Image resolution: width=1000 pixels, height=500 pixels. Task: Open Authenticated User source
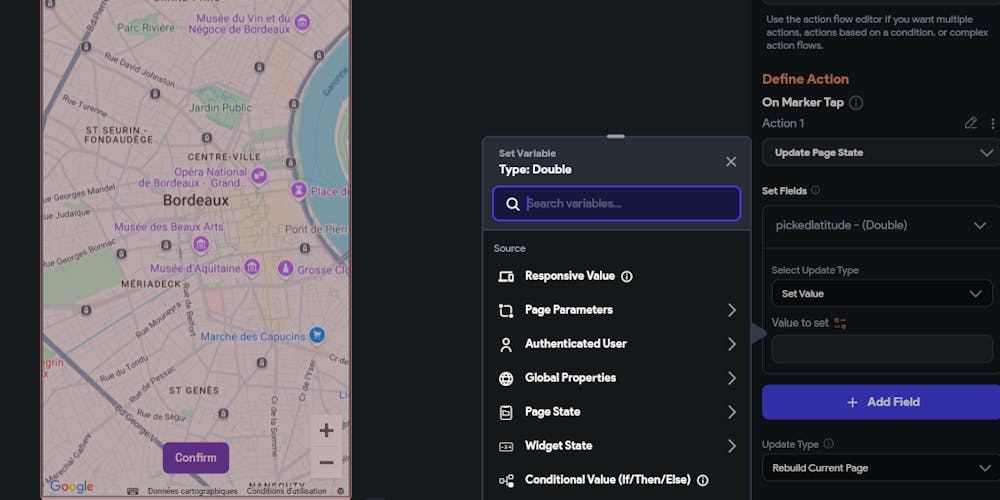click(617, 344)
